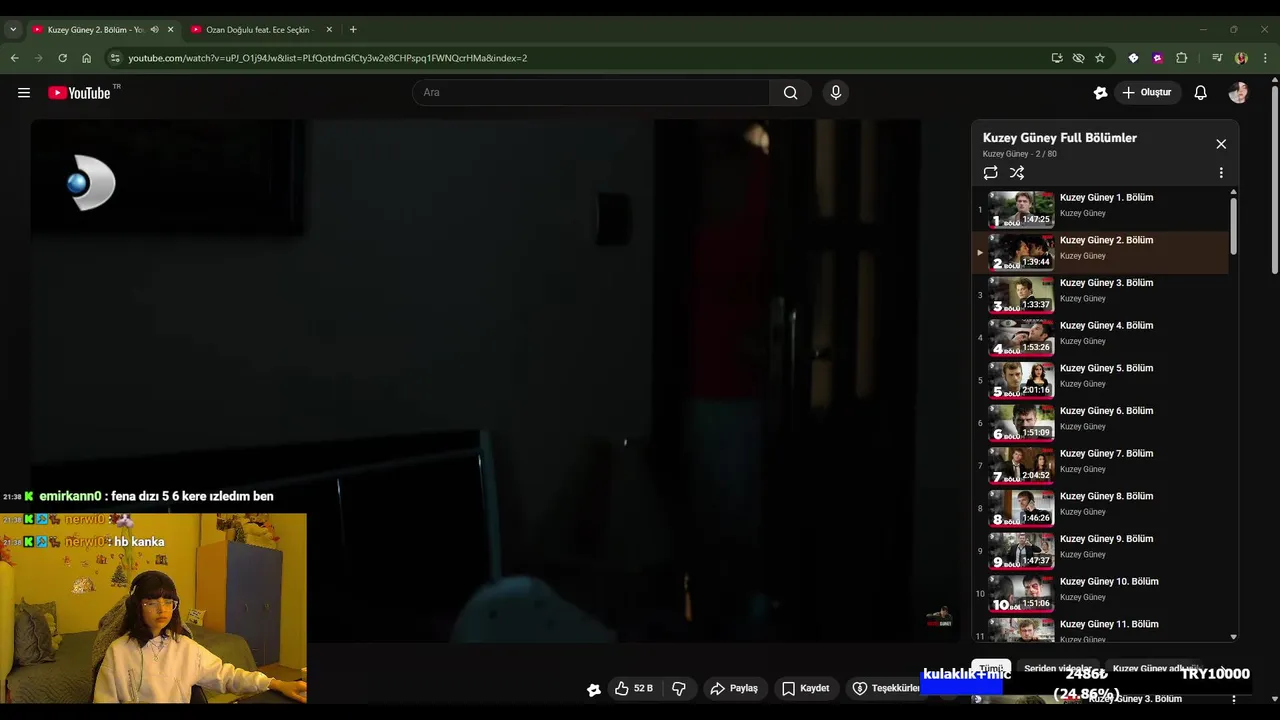Click the Teşekkürler thanks button
The height and width of the screenshot is (720, 1280).
(886, 688)
